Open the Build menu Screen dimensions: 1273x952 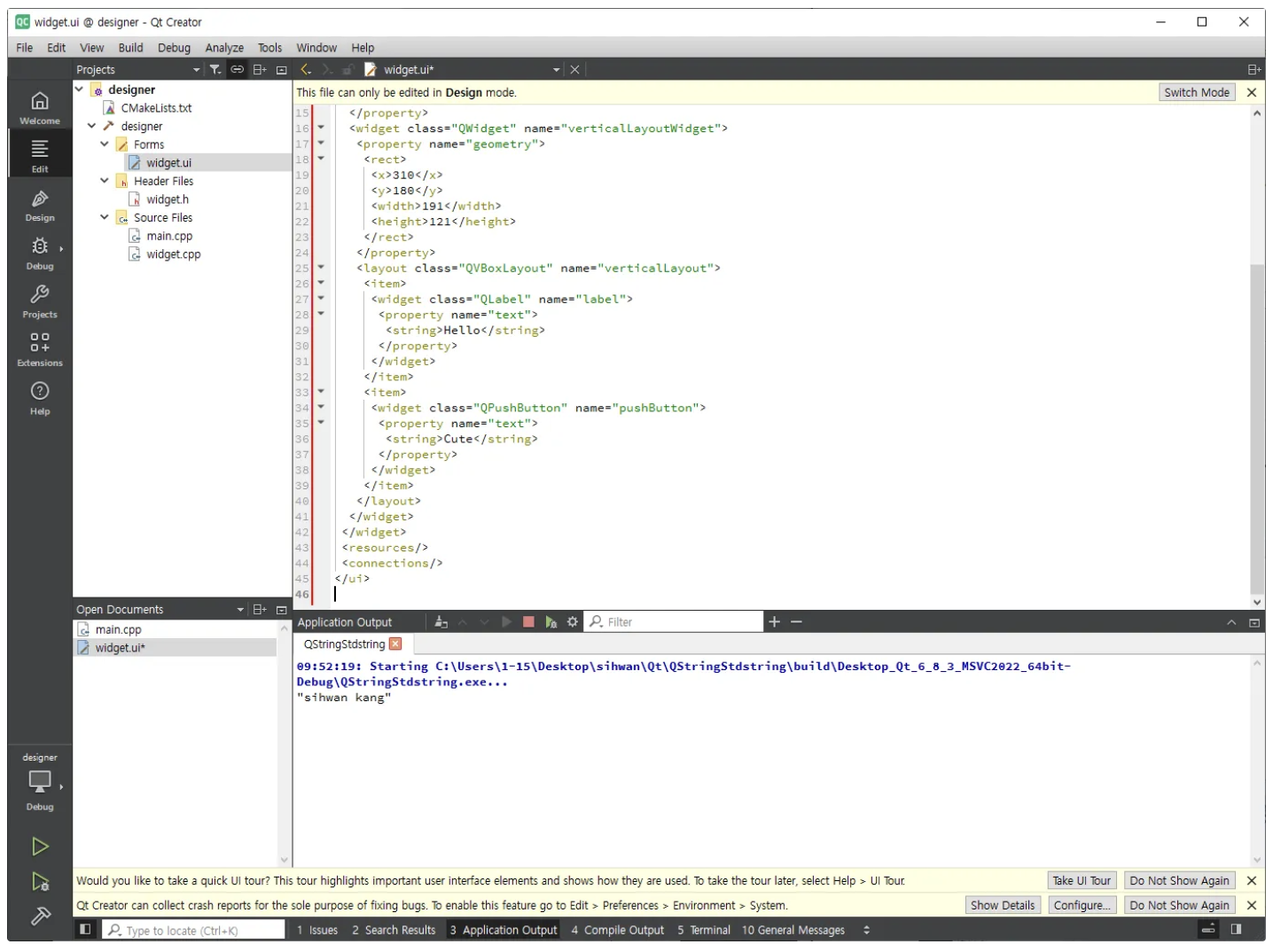(130, 48)
